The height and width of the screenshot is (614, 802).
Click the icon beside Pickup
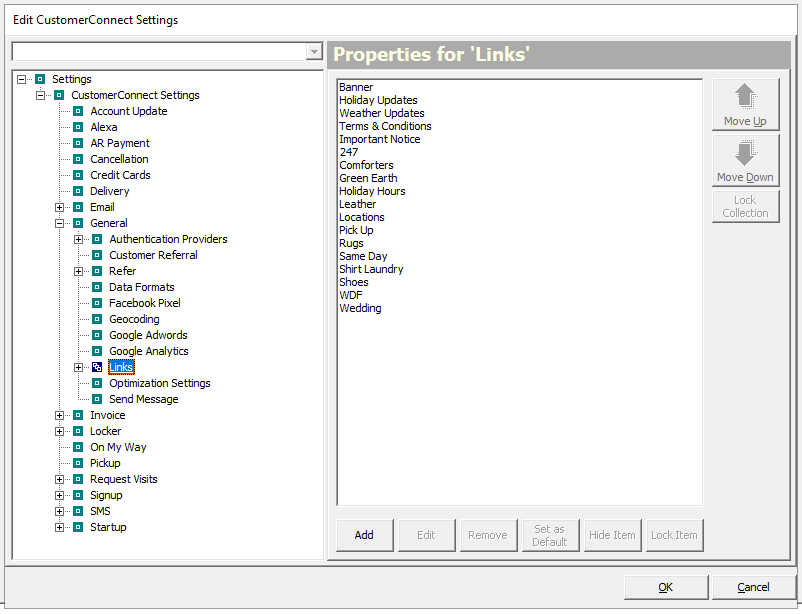click(x=78, y=463)
